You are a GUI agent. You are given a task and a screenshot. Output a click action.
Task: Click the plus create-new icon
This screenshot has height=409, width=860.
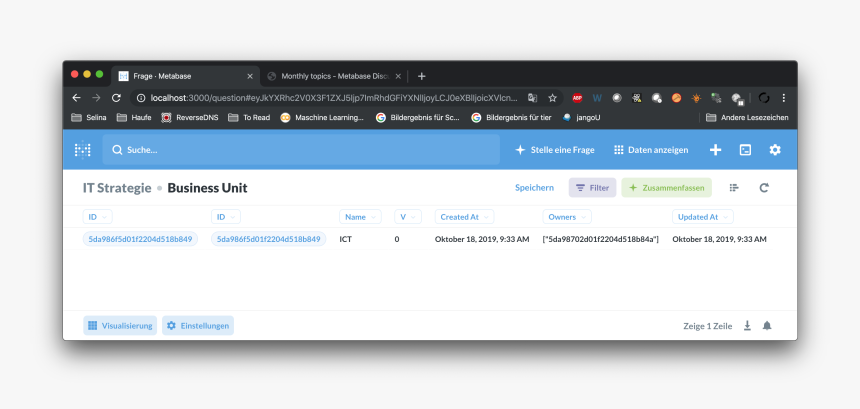click(x=715, y=150)
